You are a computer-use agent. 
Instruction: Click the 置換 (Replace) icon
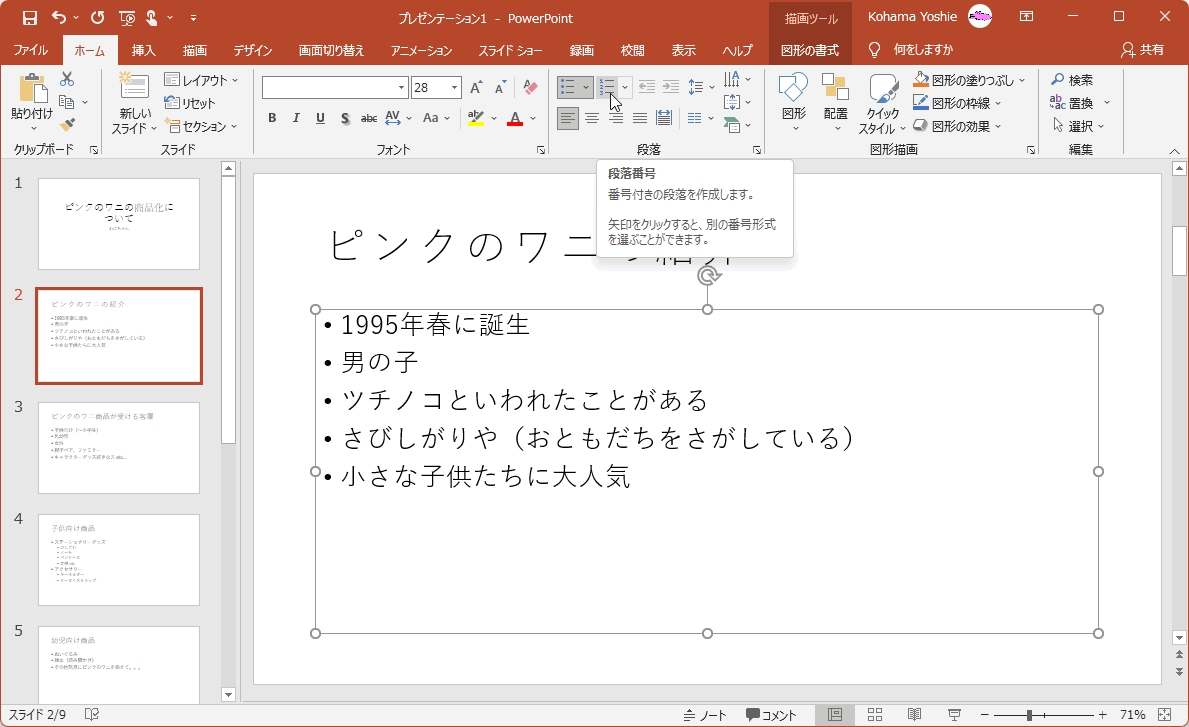point(1078,101)
